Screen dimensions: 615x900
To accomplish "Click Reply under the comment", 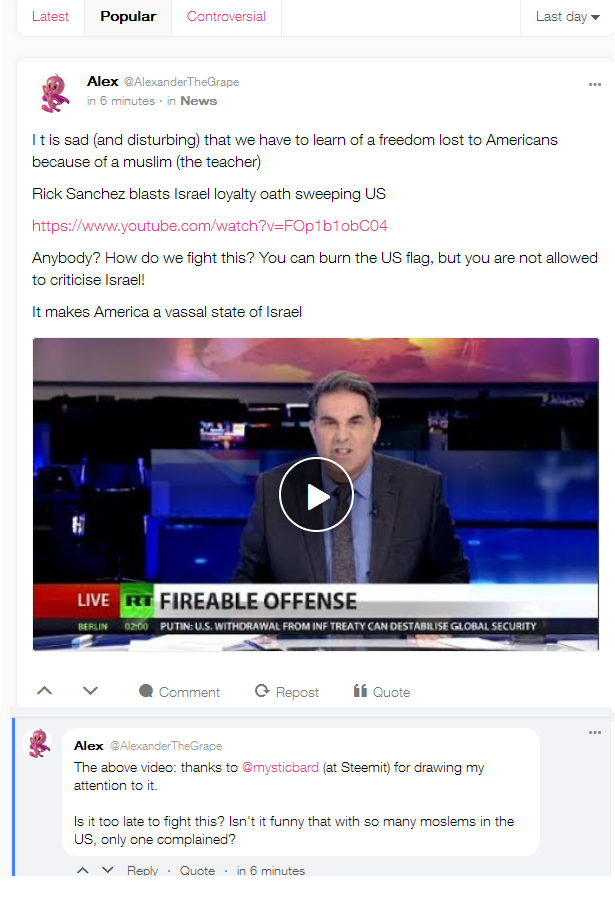I will coord(142,871).
